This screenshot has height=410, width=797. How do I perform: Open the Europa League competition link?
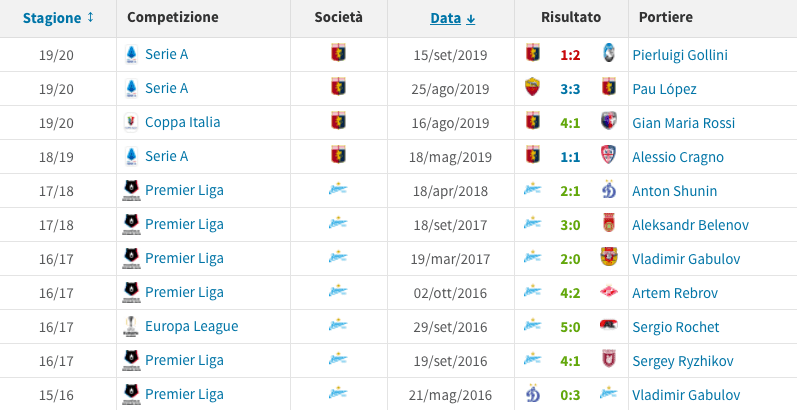(191, 326)
